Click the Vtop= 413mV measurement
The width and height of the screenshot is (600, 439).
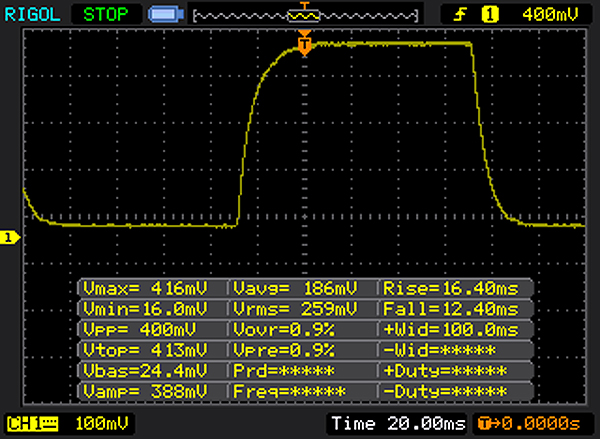click(x=145, y=350)
